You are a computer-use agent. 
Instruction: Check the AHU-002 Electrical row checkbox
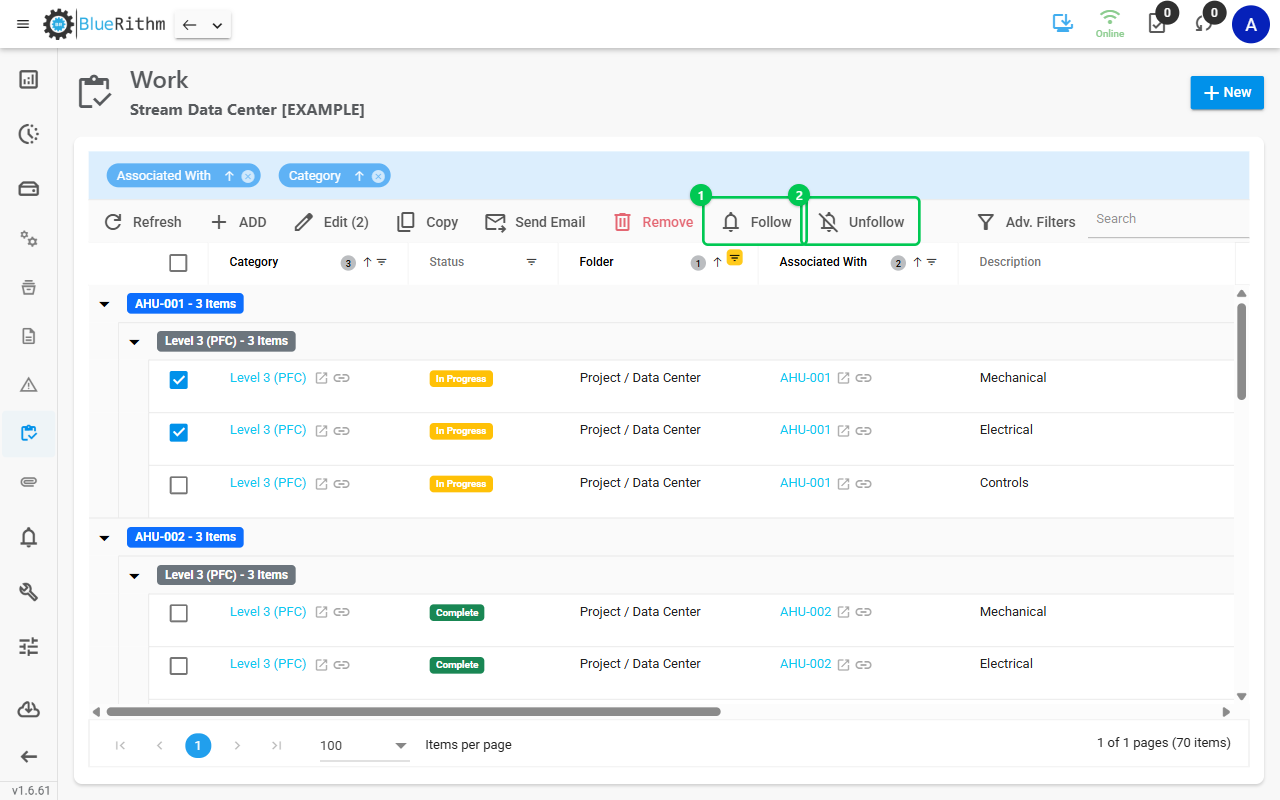(x=178, y=666)
